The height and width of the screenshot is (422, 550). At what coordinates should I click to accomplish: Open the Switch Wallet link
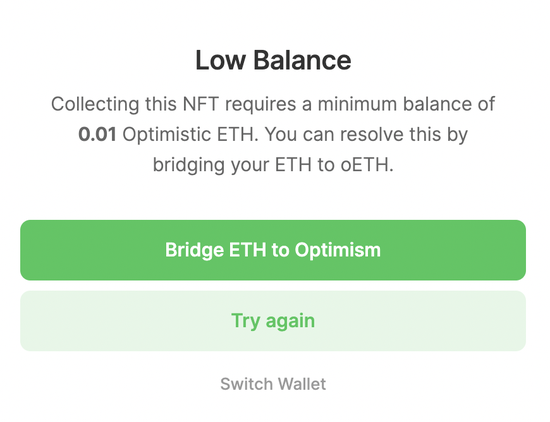[x=273, y=384]
